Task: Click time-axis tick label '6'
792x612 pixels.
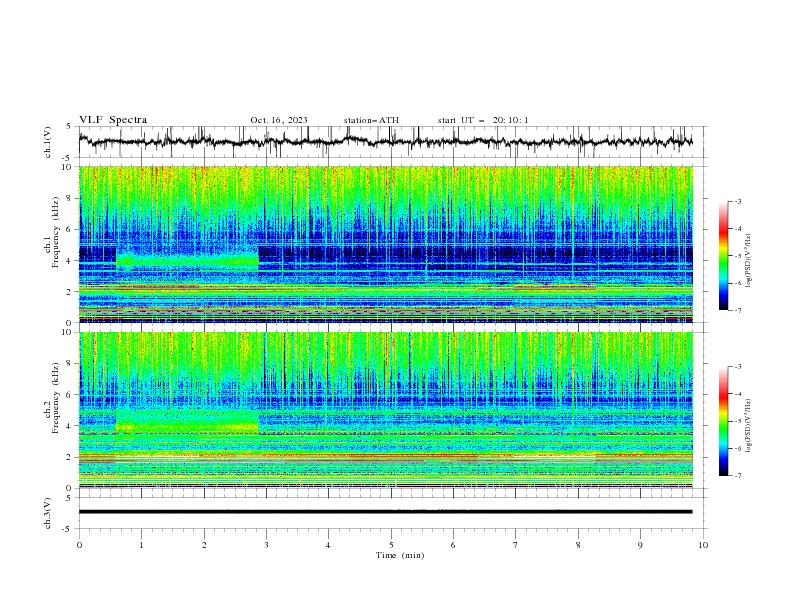Action: point(453,545)
